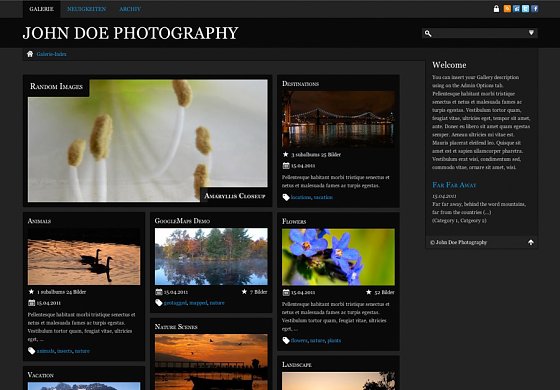Click the star icon beside 3 subalbums
Viewport: 560px width, 390px height.
coord(285,154)
